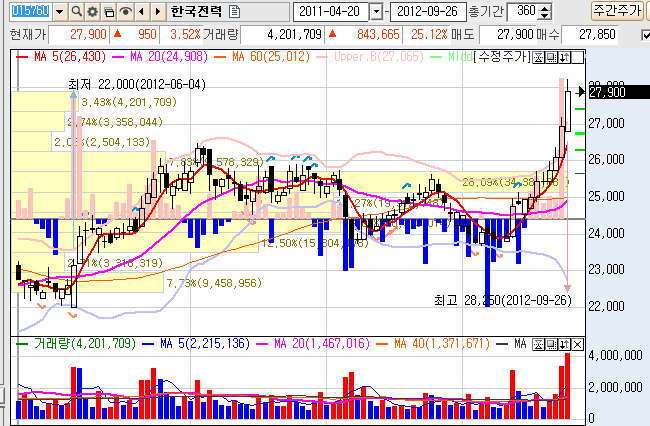Increase the 총기간 period spinner up arrow
The height and width of the screenshot is (426, 650).
point(545,8)
